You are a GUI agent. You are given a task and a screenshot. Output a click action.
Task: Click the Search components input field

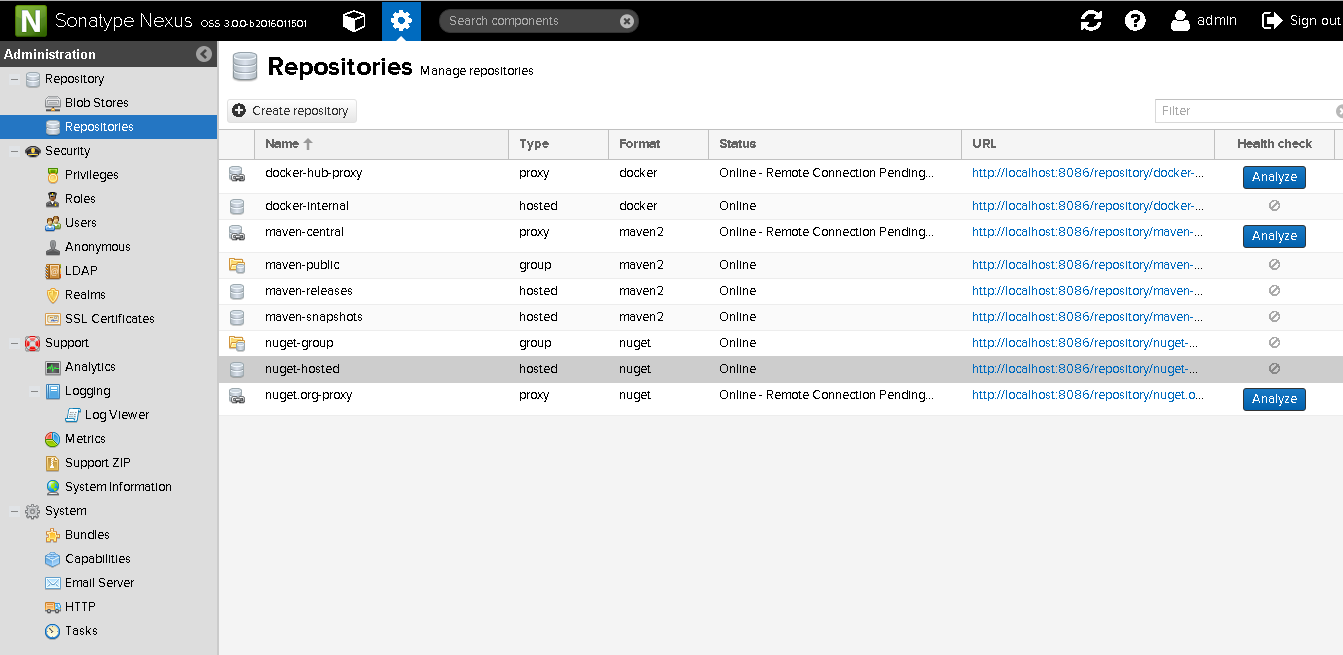coord(530,21)
